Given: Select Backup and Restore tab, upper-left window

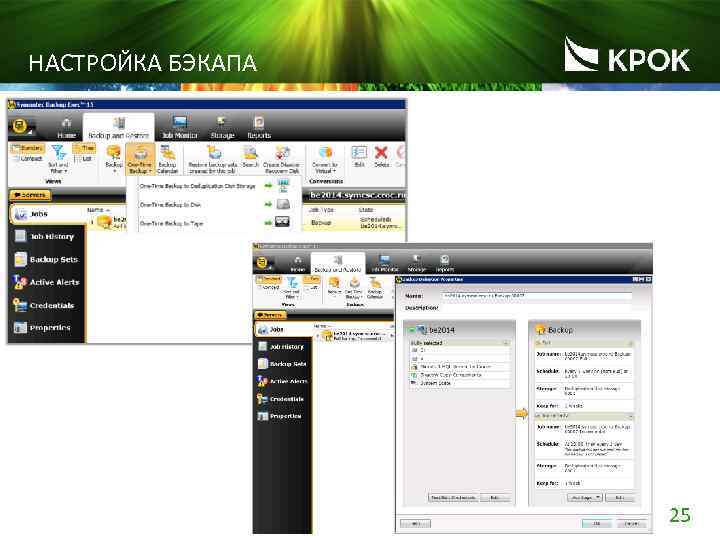Looking at the screenshot, I should (x=118, y=129).
